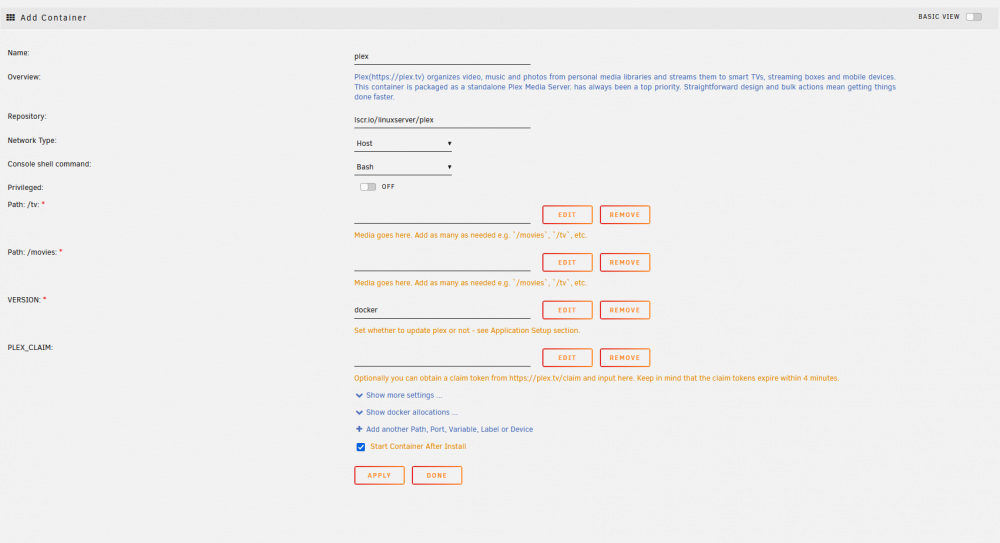Click the Apply button

pos(379,475)
